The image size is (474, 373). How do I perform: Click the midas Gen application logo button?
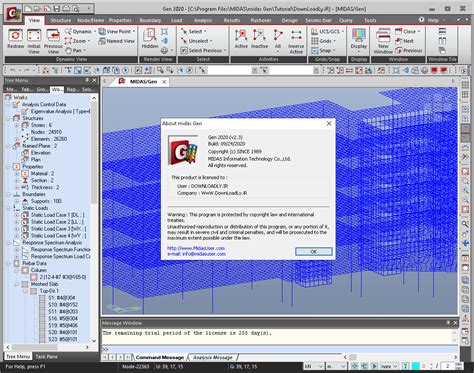pos(13,13)
